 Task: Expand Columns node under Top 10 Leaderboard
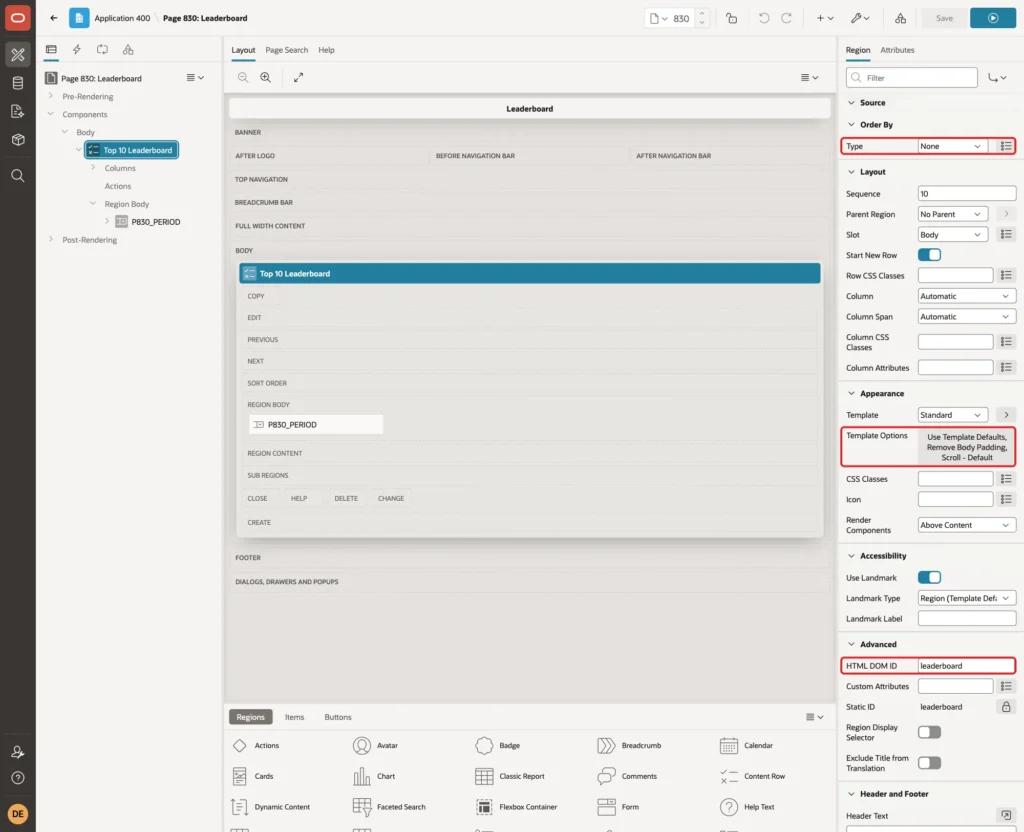(x=93, y=168)
